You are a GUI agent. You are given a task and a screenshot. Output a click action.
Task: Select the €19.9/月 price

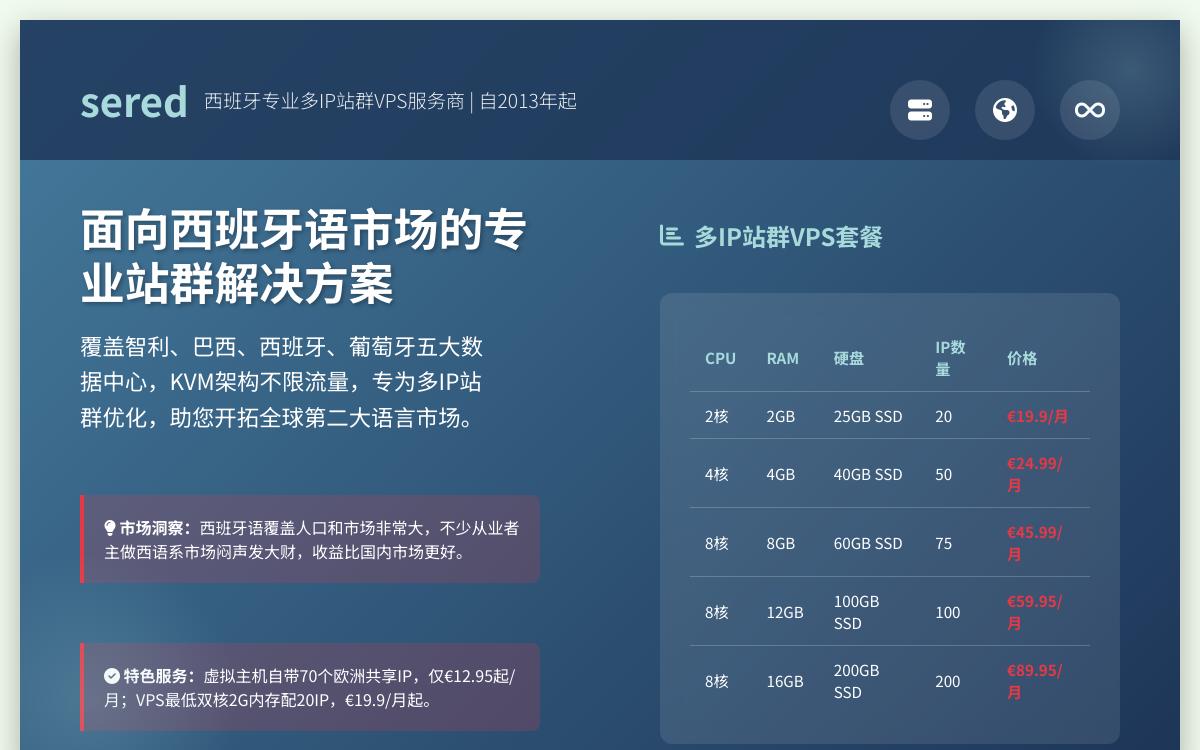1038,416
